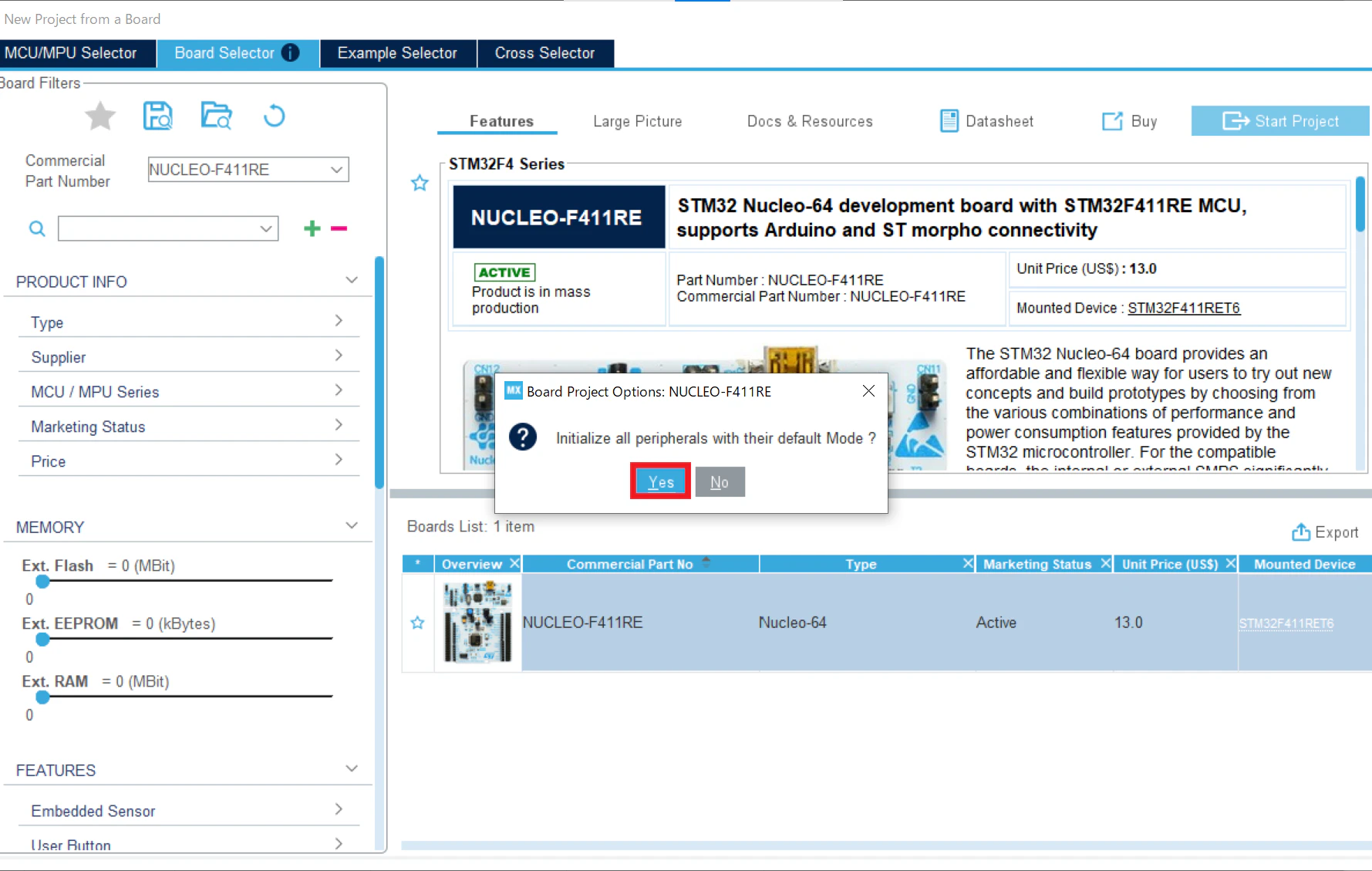Image resolution: width=1372 pixels, height=871 pixels.
Task: Open the STM32F411RET6 link in boards list
Action: tap(1286, 623)
